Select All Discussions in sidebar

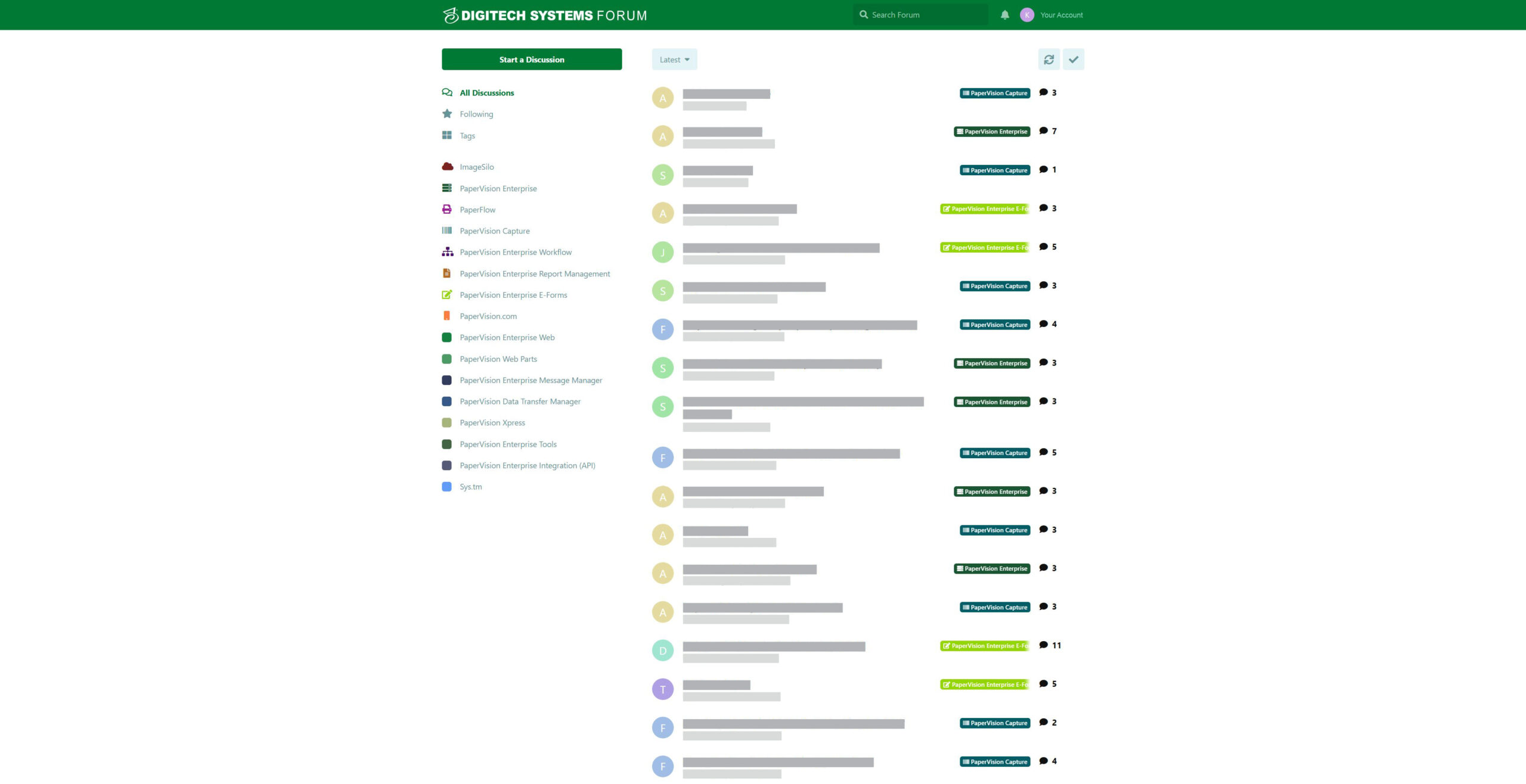click(487, 92)
